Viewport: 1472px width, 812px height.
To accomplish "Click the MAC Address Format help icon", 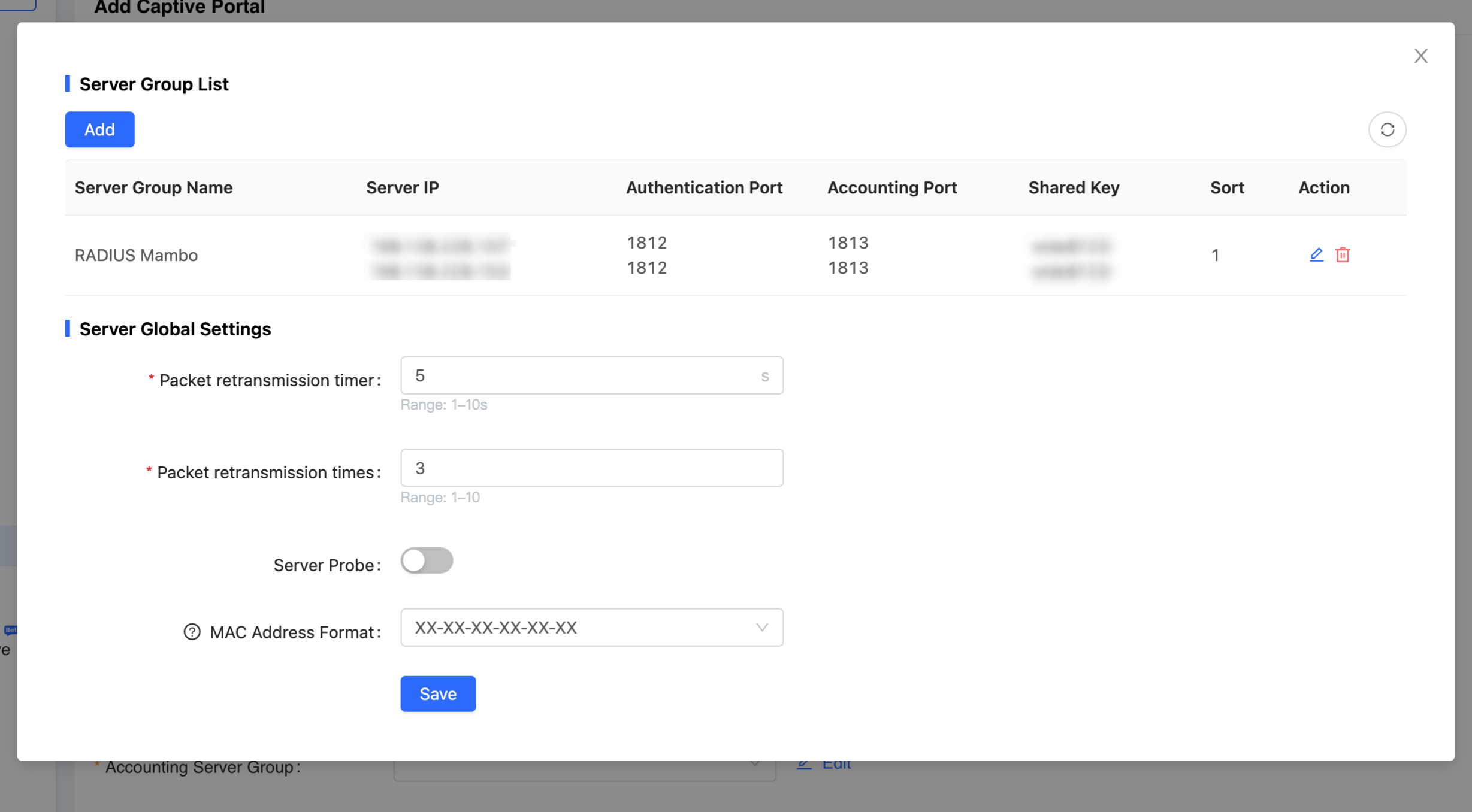I will click(x=192, y=632).
